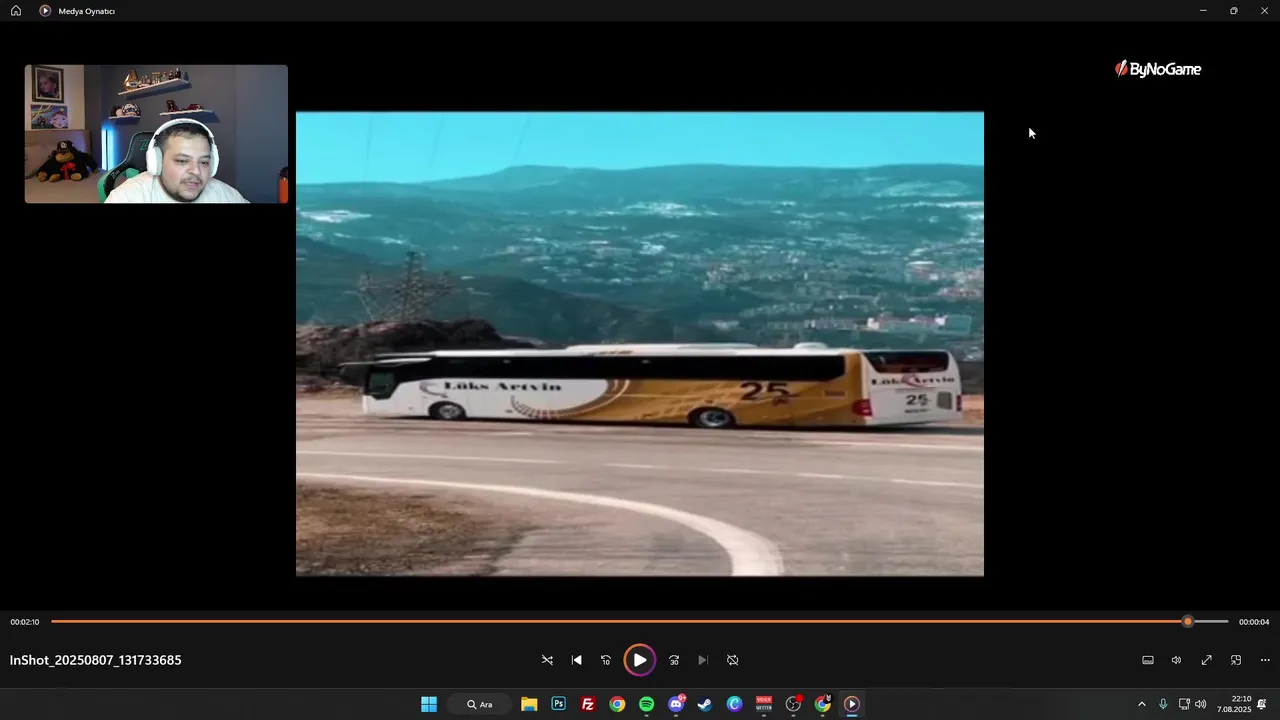Click the elapsed time 00:02:10

click(25, 622)
